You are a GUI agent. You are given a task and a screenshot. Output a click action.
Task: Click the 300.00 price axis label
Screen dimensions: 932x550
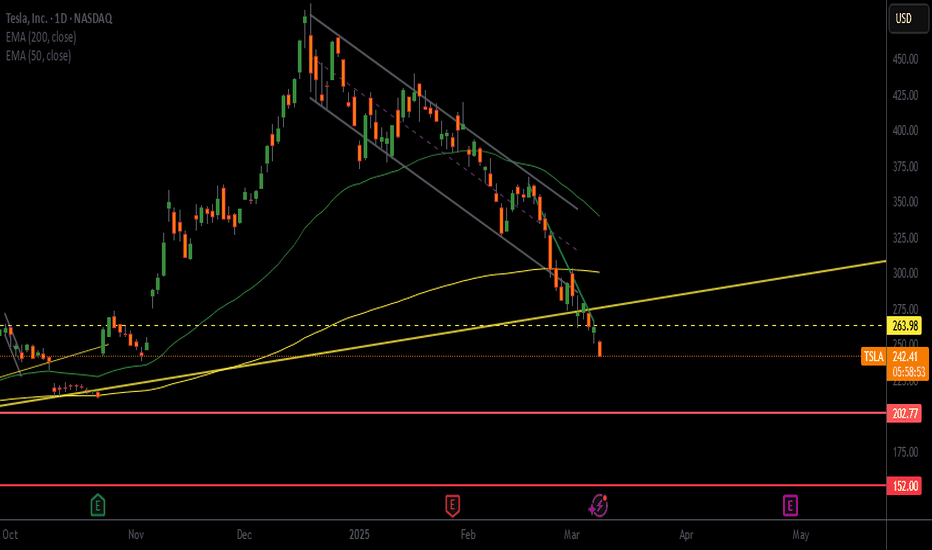click(905, 273)
